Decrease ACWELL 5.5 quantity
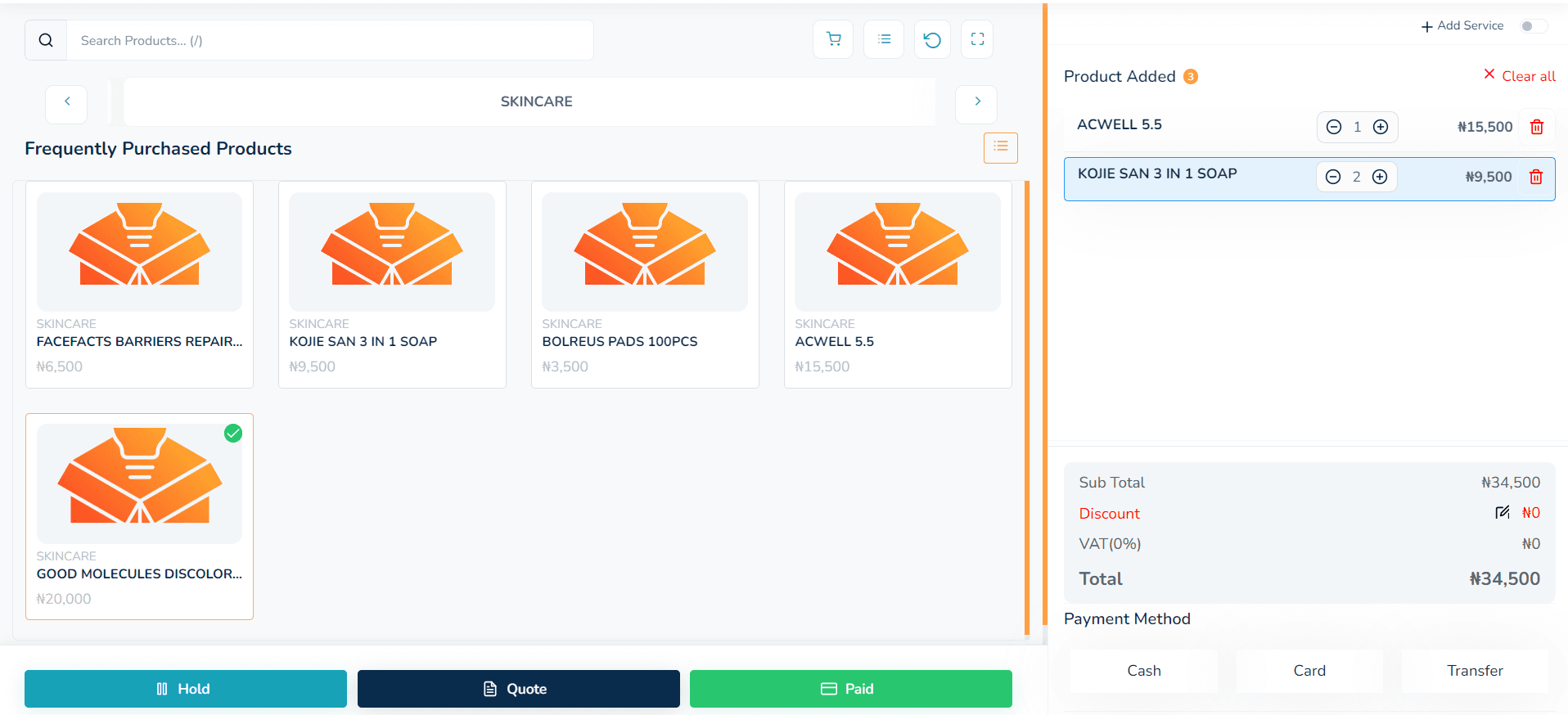The image size is (1568, 715). coord(1334,127)
